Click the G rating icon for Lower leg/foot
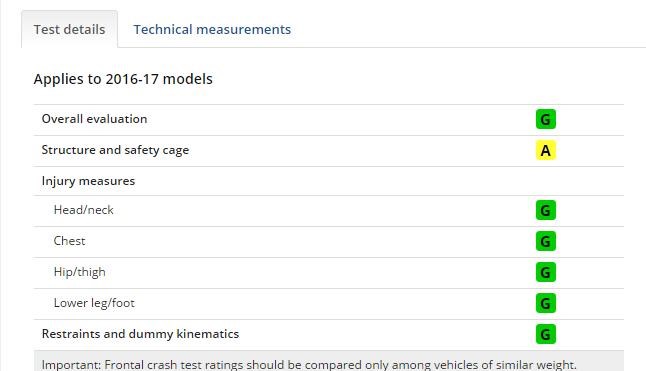Viewport: 646px width, 371px height. coord(545,303)
